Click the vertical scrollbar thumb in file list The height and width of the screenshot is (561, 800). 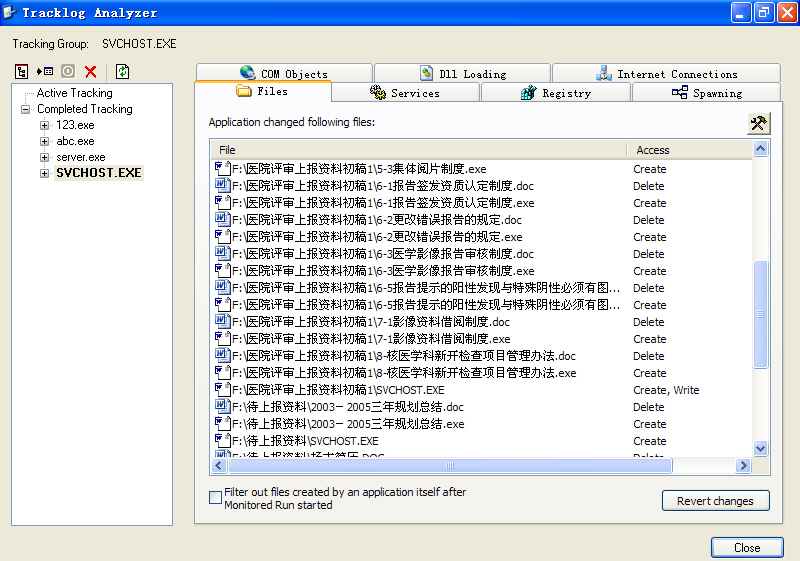coord(760,314)
